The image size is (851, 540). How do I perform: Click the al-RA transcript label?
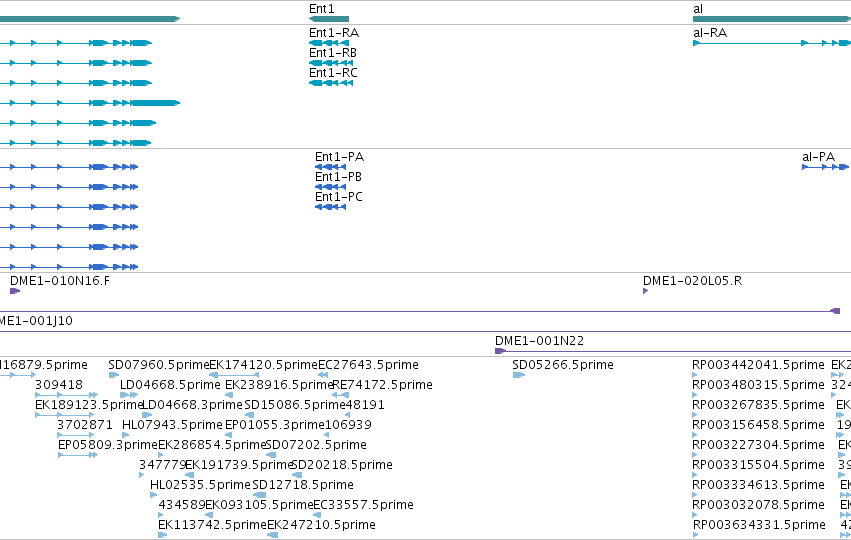pyautogui.click(x=710, y=33)
